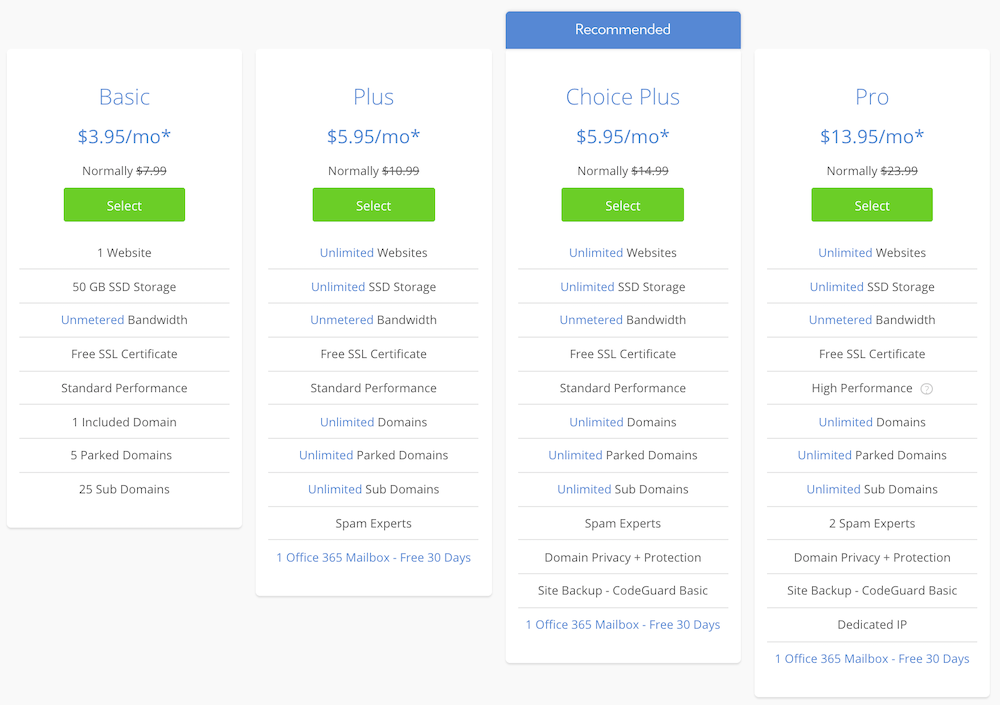Click the Choice Plus plan heading
This screenshot has width=1000, height=705.
point(623,97)
